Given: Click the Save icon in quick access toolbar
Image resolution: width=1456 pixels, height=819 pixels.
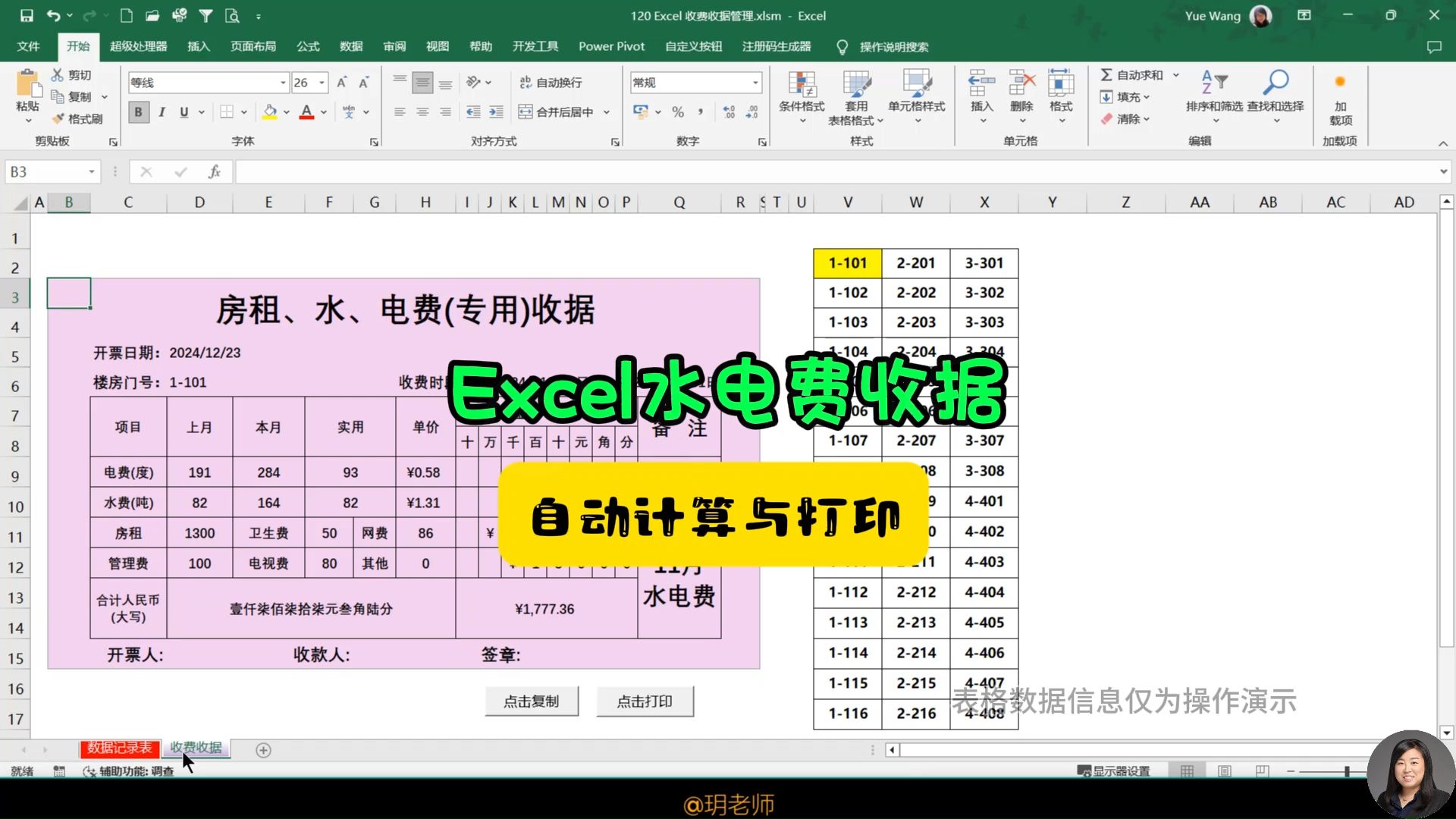Looking at the screenshot, I should (x=27, y=15).
